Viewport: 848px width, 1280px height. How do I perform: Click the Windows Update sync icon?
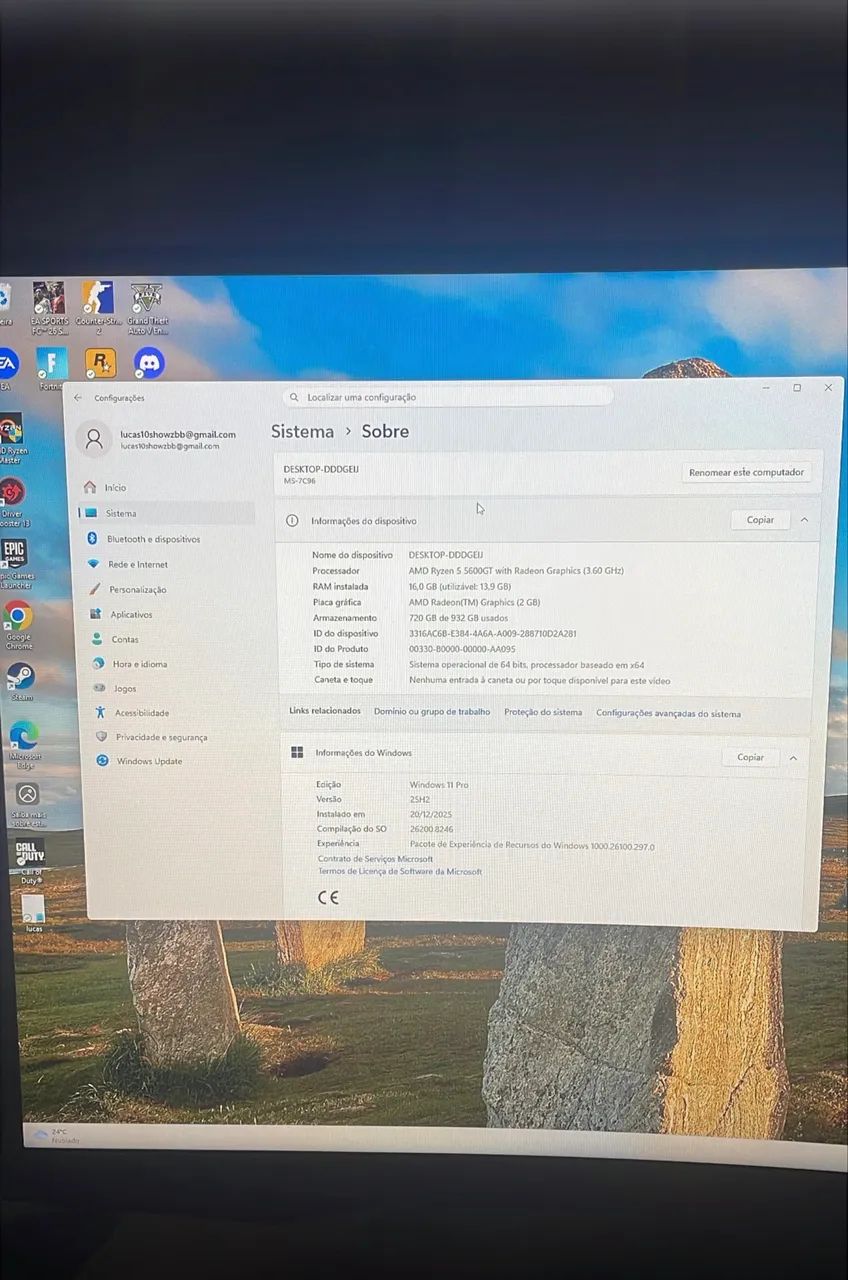tap(102, 761)
